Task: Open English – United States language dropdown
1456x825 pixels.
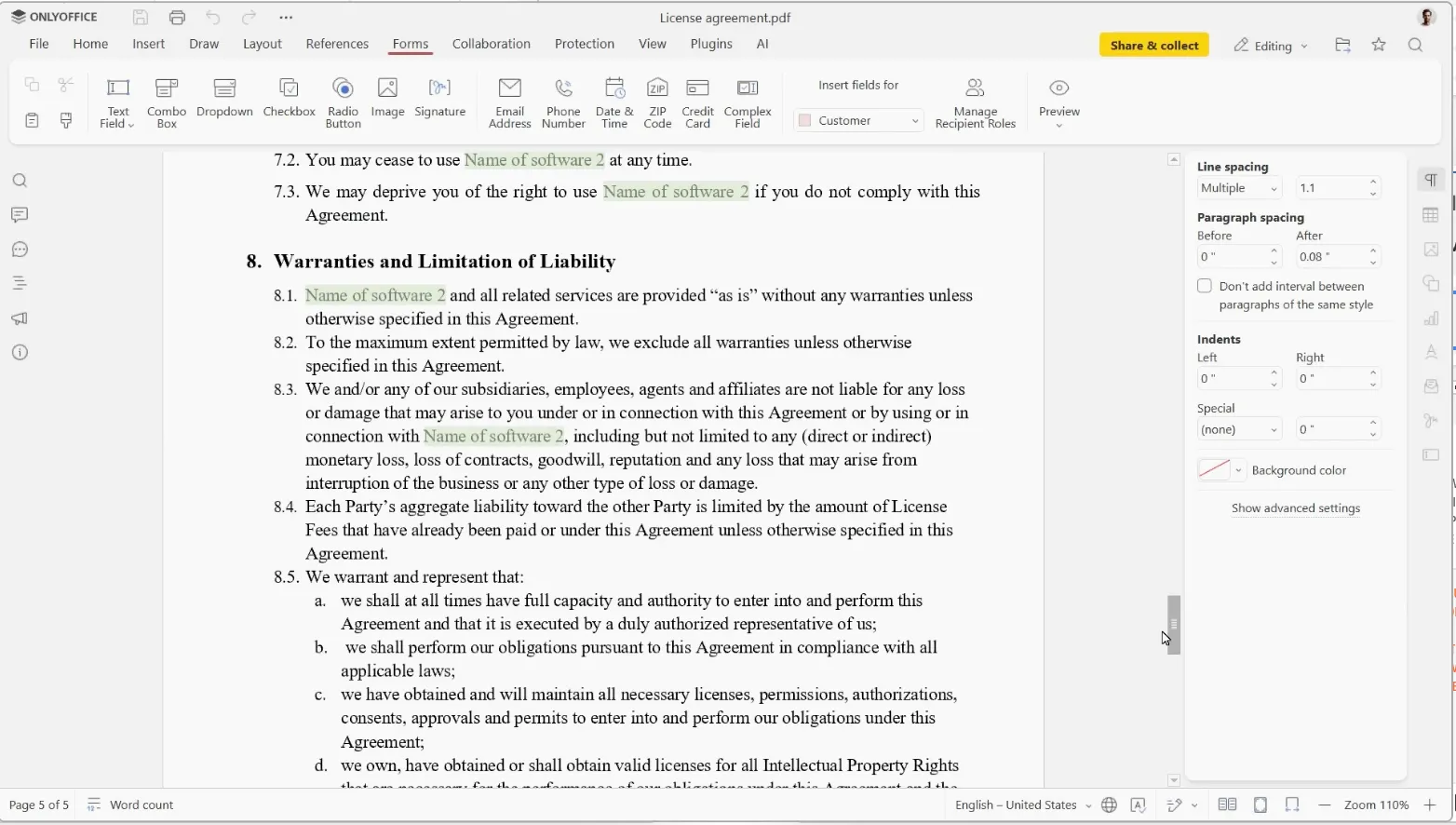Action: click(x=1023, y=805)
